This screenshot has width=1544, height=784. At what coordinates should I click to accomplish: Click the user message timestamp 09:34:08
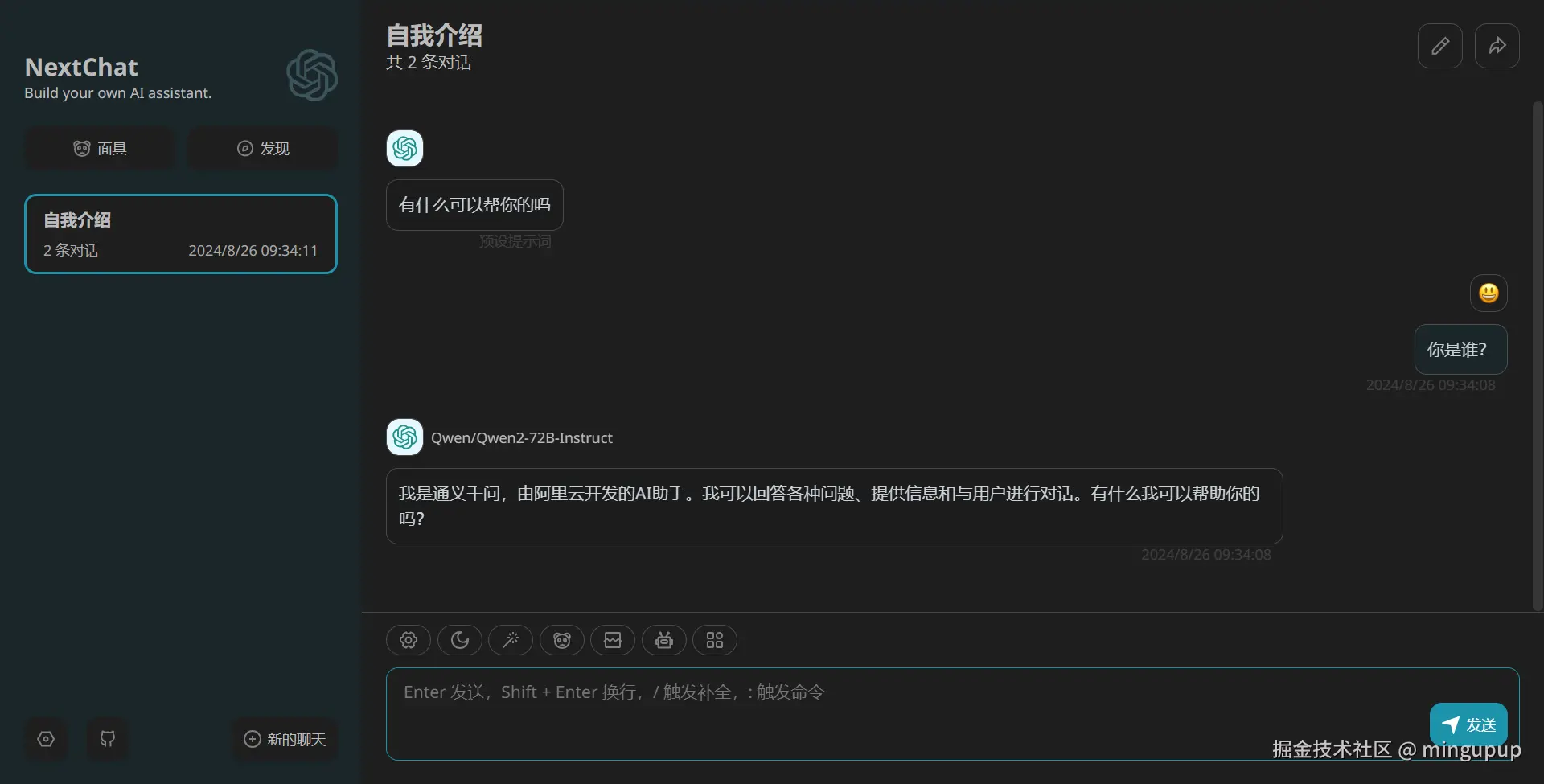(x=1431, y=385)
